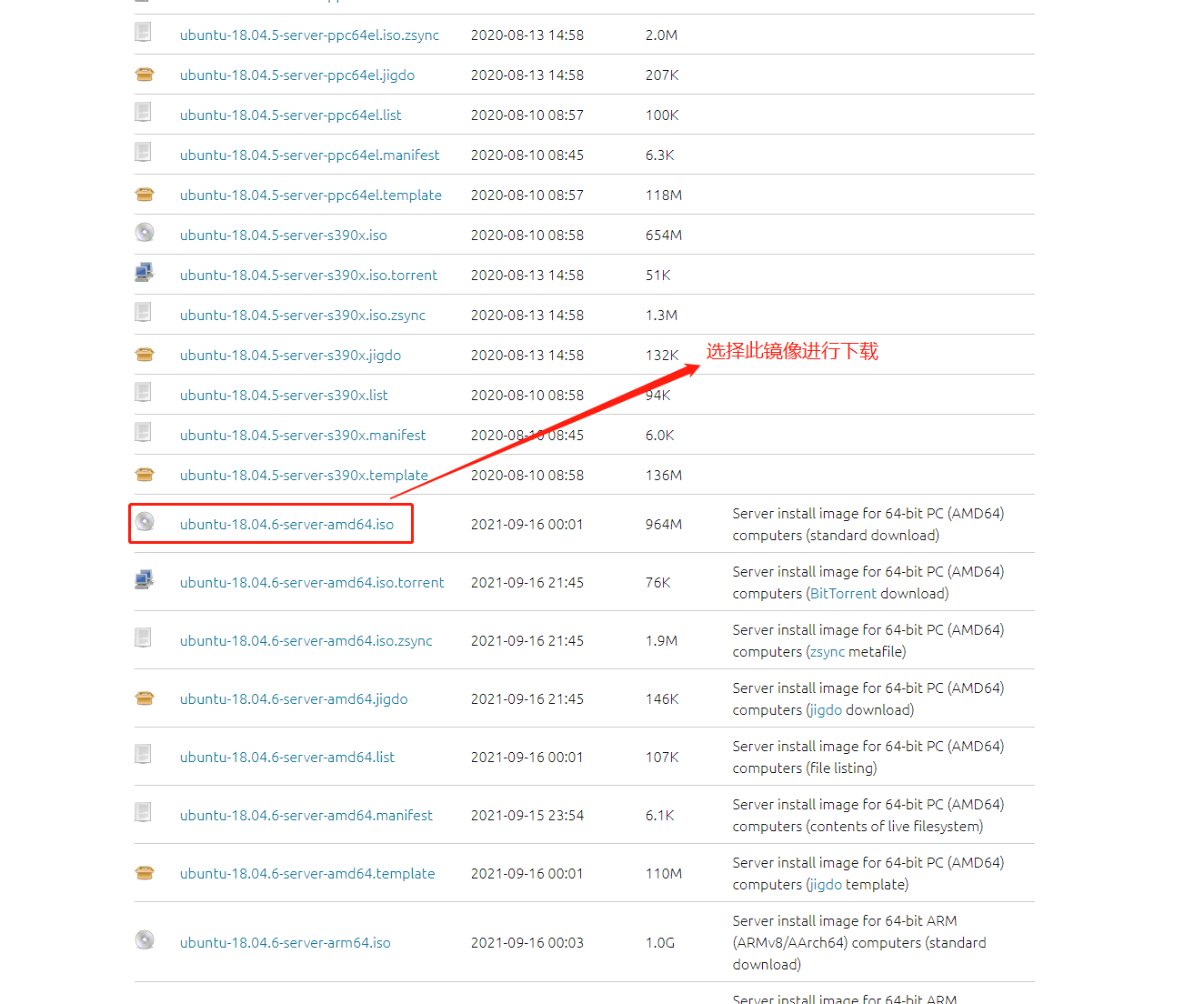
Task: Click the 136M file size text
Action: [664, 476]
